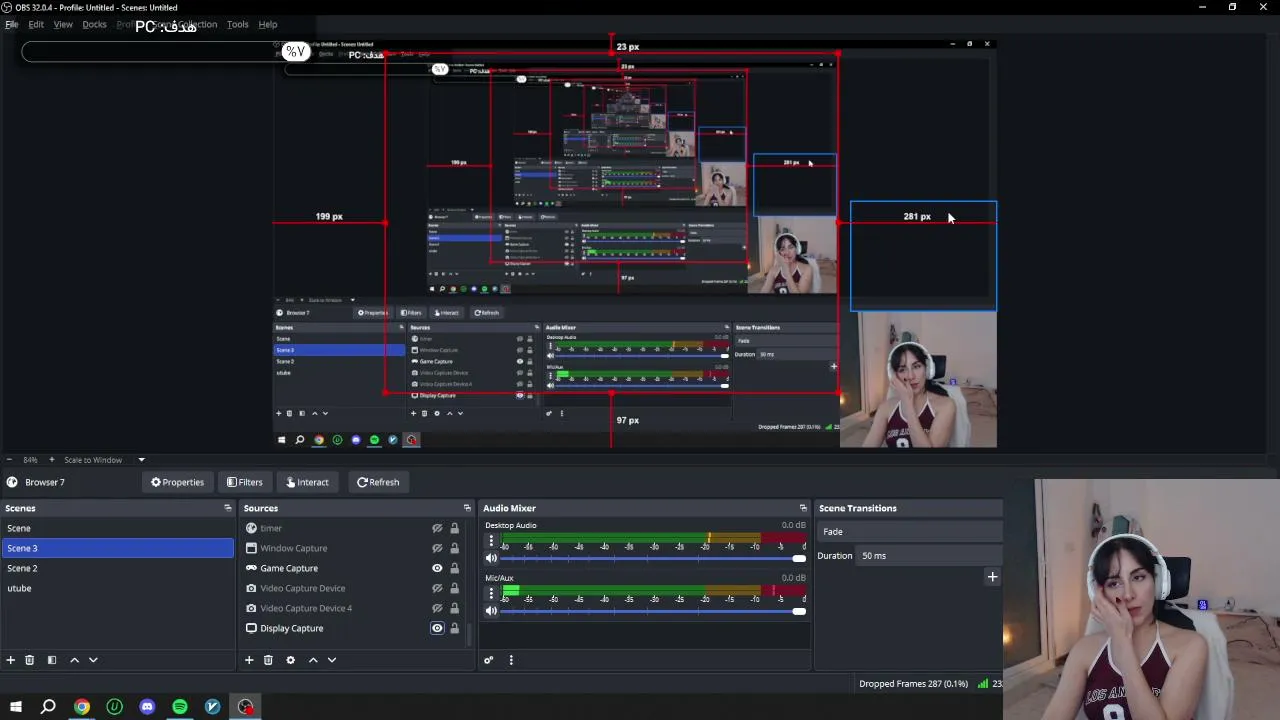Open Mic/Aux three-dot options
Image resolution: width=1280 pixels, height=720 pixels.
coord(491,593)
